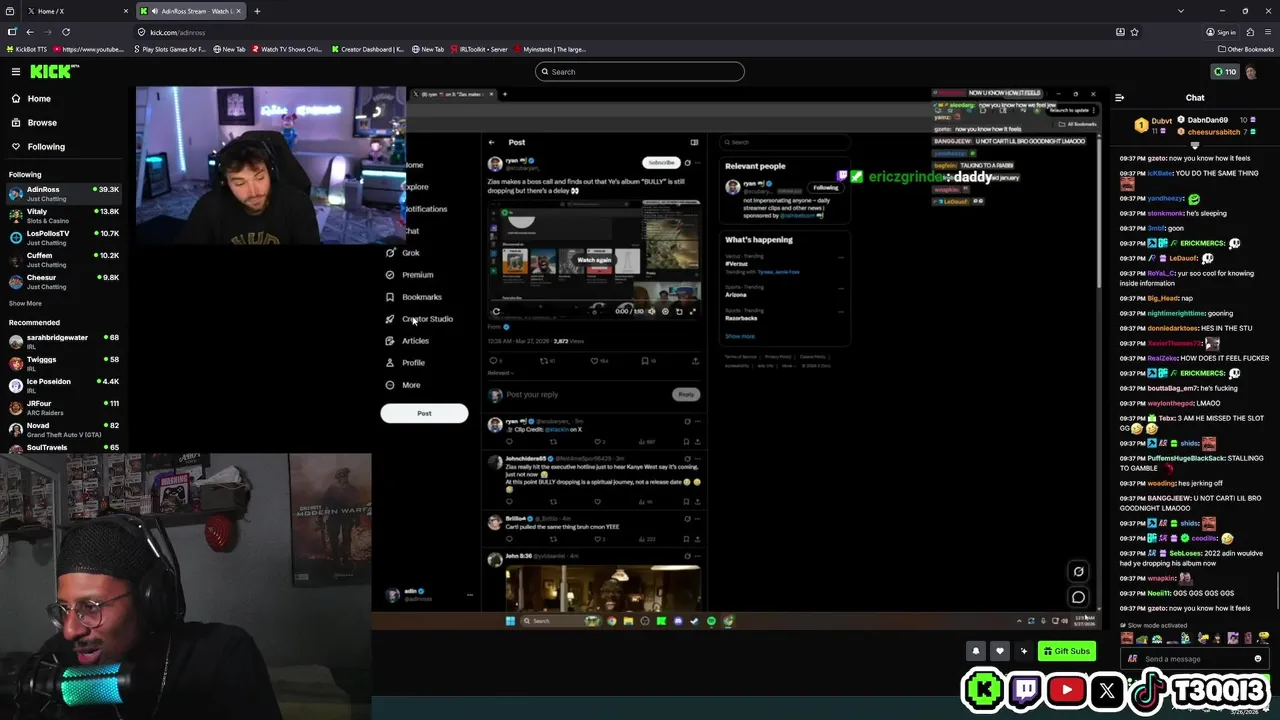Open the user profile avatar menu
Image resolution: width=1280 pixels, height=720 pixels.
tap(1252, 71)
